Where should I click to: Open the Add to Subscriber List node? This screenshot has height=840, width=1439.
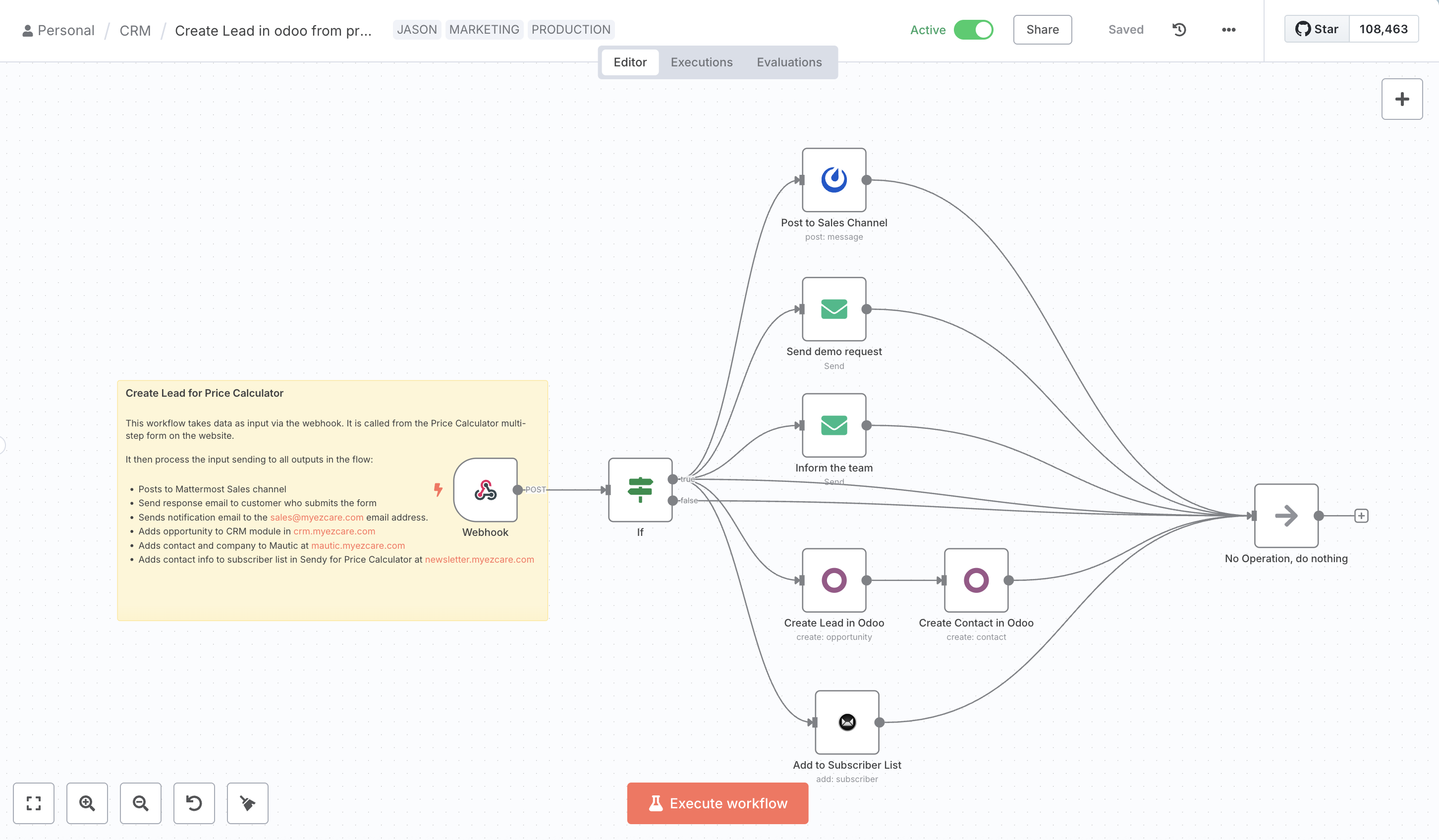coord(847,722)
